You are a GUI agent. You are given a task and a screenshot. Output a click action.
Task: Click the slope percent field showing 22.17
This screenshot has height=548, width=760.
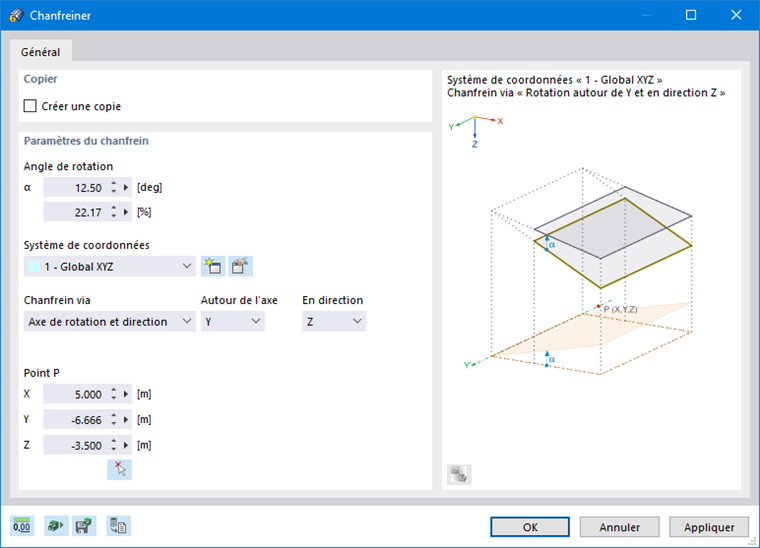76,212
